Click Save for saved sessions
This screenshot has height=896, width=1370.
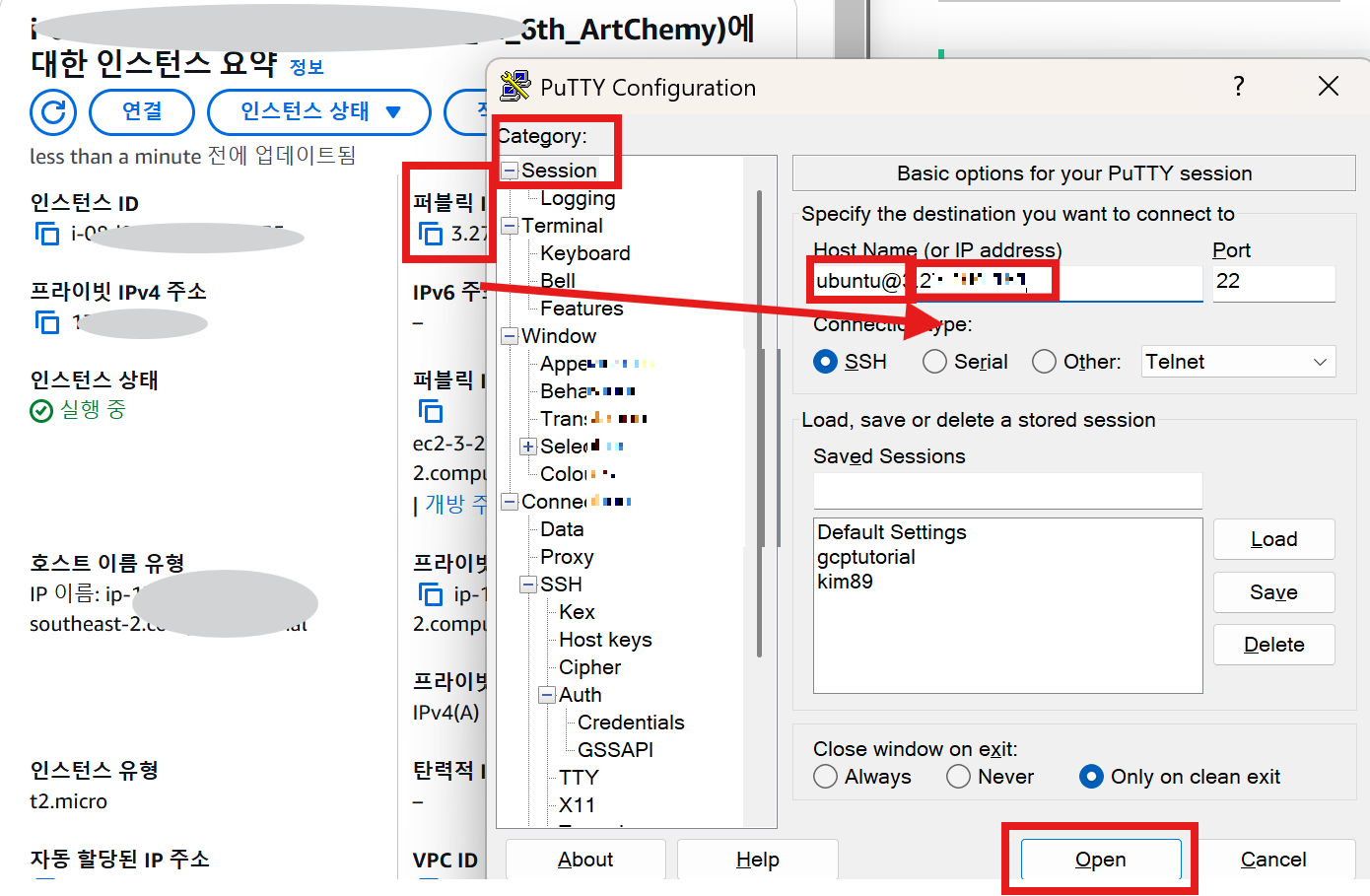pos(1274,592)
